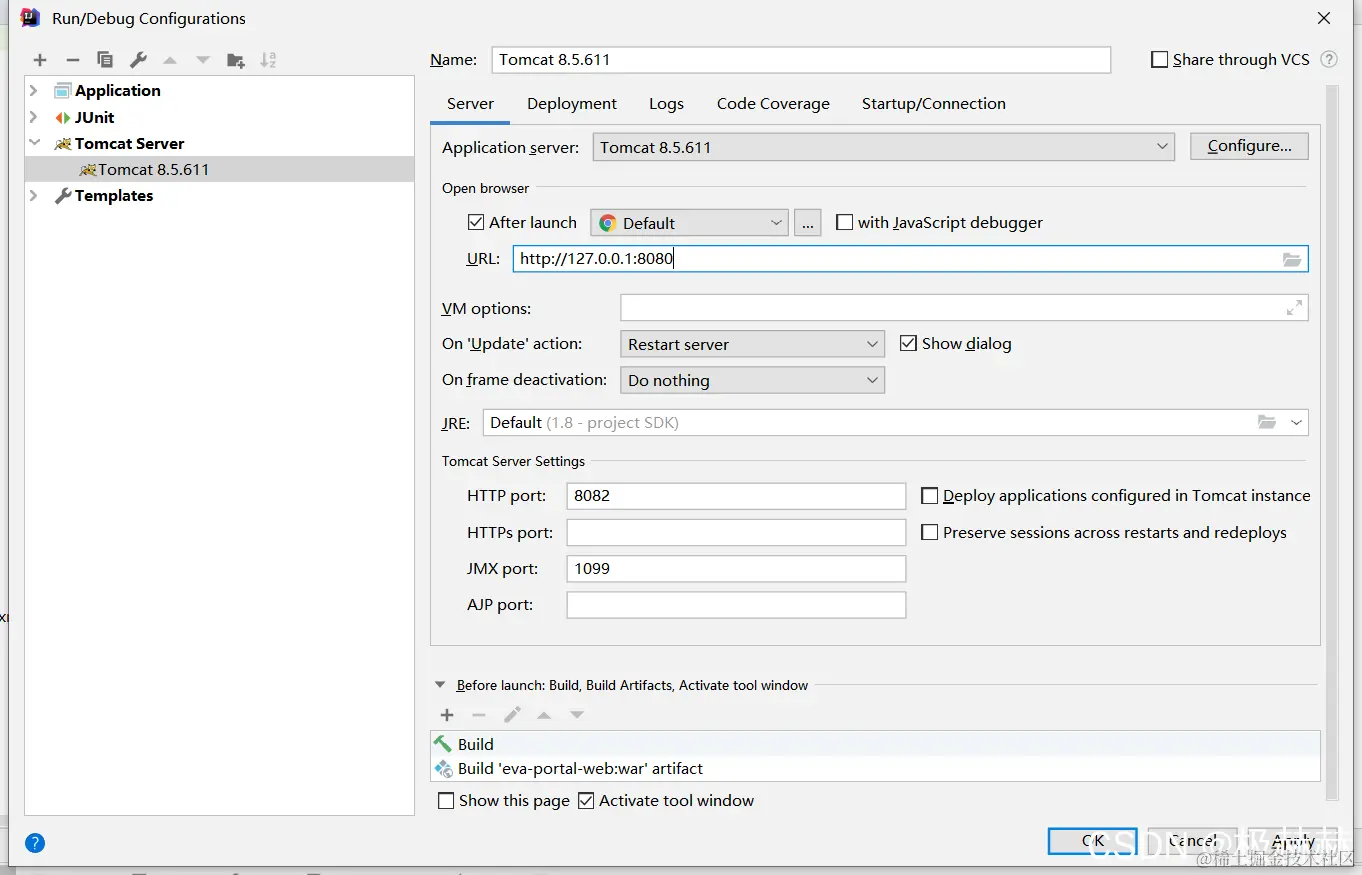Viewport: 1362px width, 875px height.
Task: Confirm with the OK button
Action: 1093,841
